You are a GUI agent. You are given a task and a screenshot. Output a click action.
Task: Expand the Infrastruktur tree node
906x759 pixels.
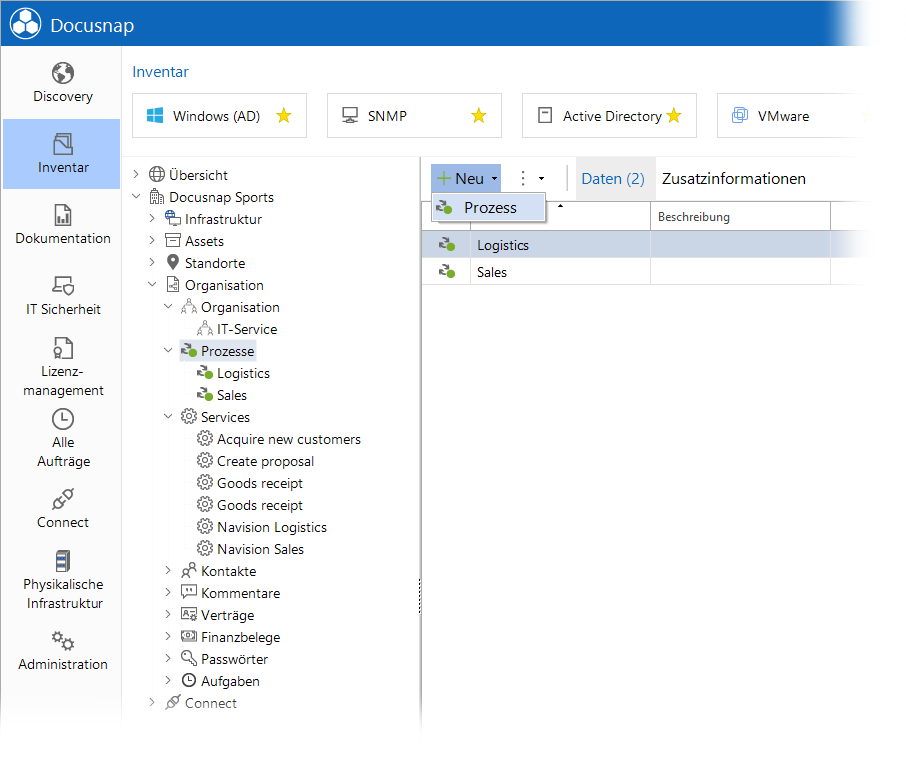[x=152, y=218]
